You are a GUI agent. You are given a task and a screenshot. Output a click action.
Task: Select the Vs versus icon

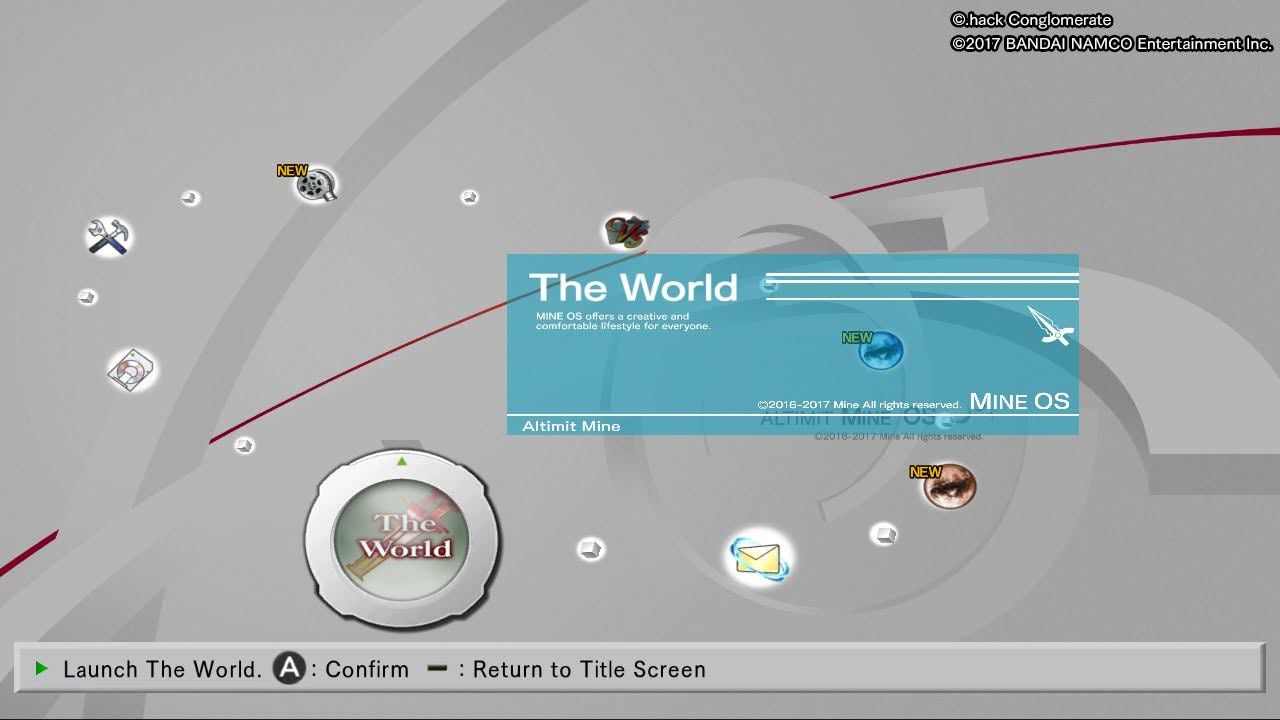(x=627, y=232)
